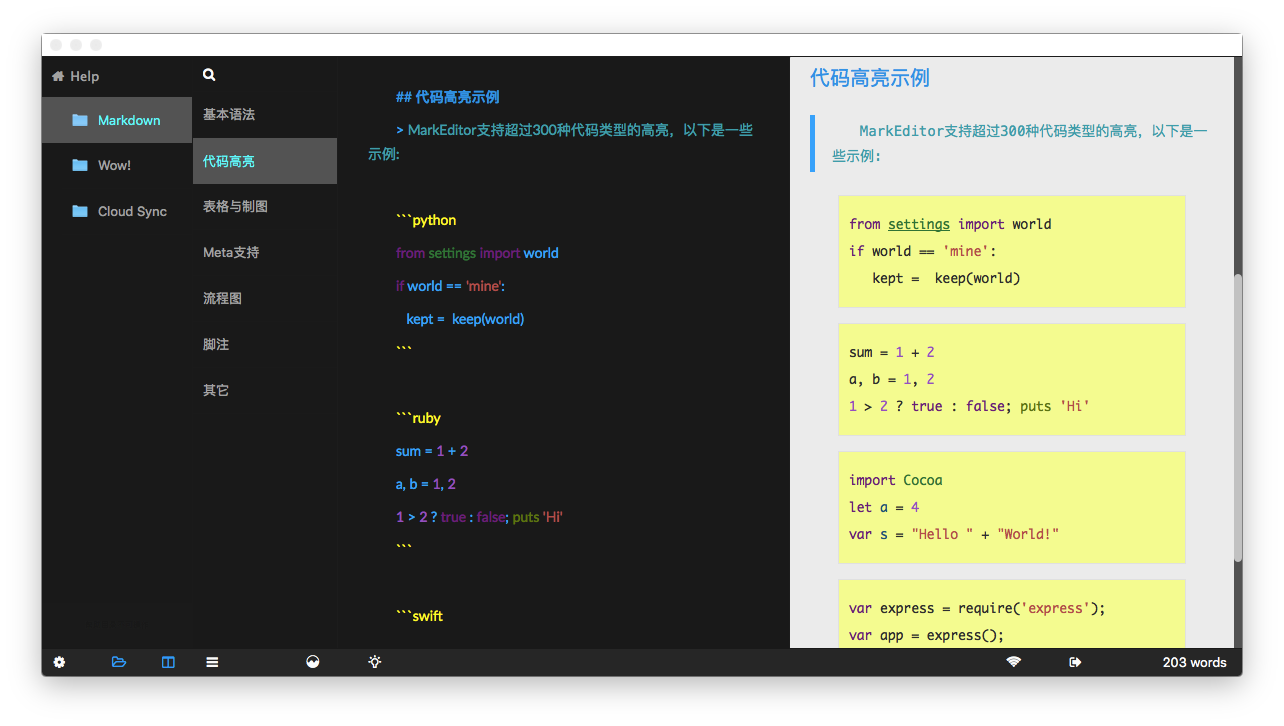Click 'kept = keep(world)' in preview

(946, 278)
